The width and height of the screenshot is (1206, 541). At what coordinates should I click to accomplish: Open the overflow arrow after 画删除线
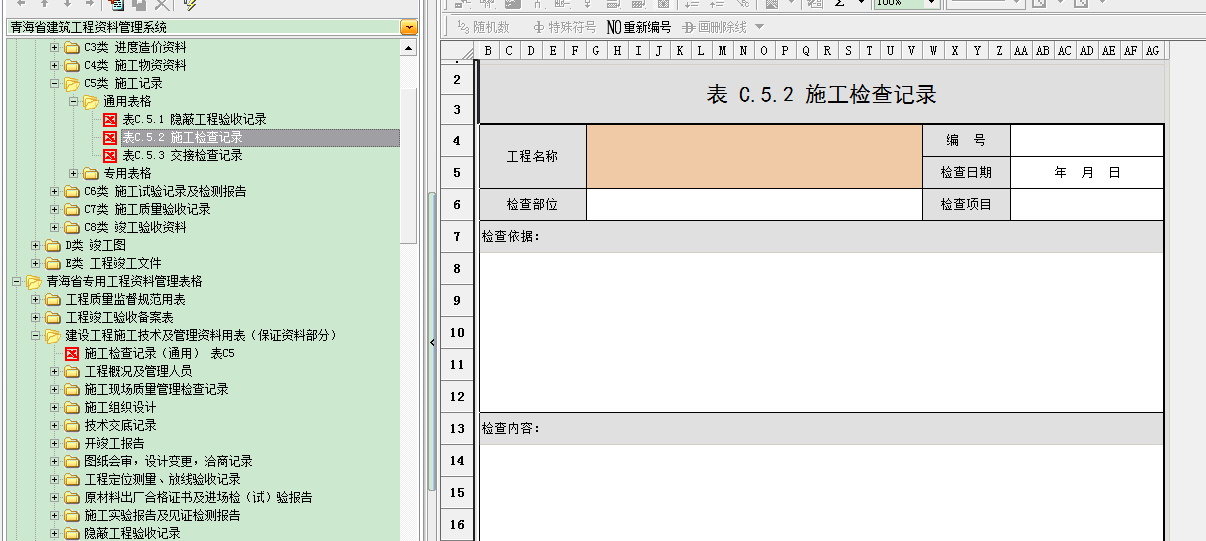[x=759, y=27]
